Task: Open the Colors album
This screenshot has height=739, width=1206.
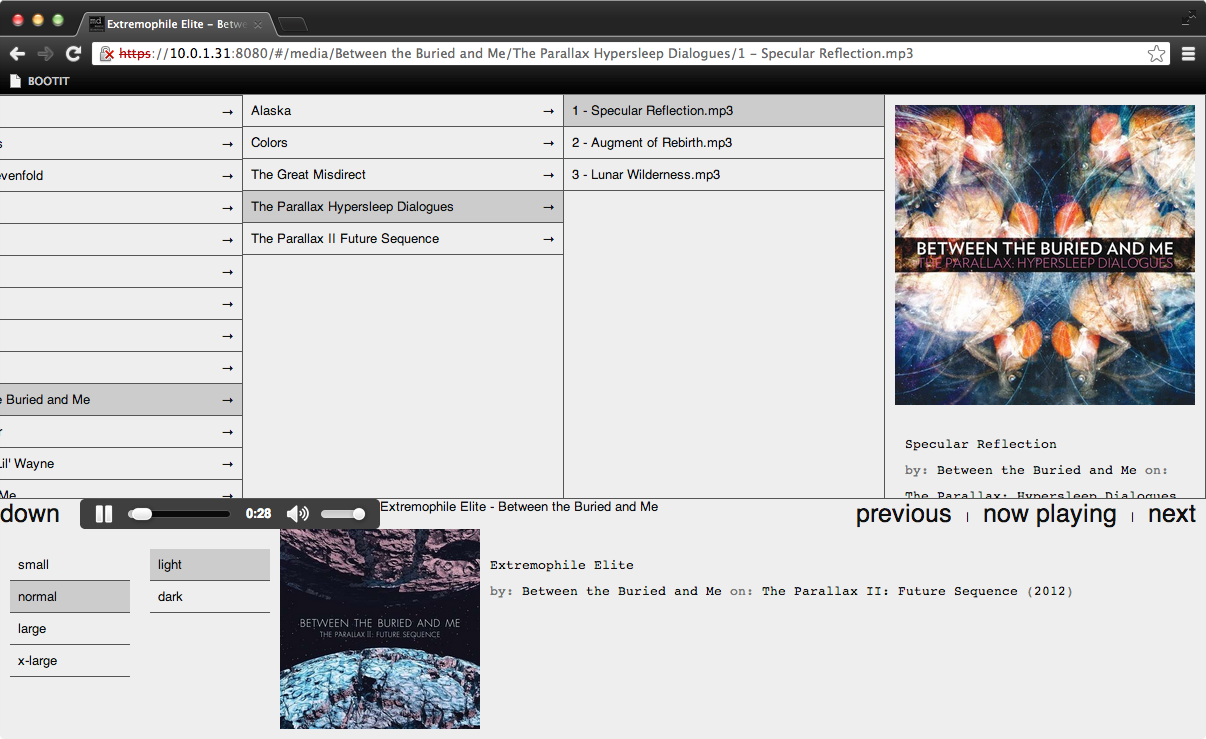Action: pyautogui.click(x=403, y=143)
